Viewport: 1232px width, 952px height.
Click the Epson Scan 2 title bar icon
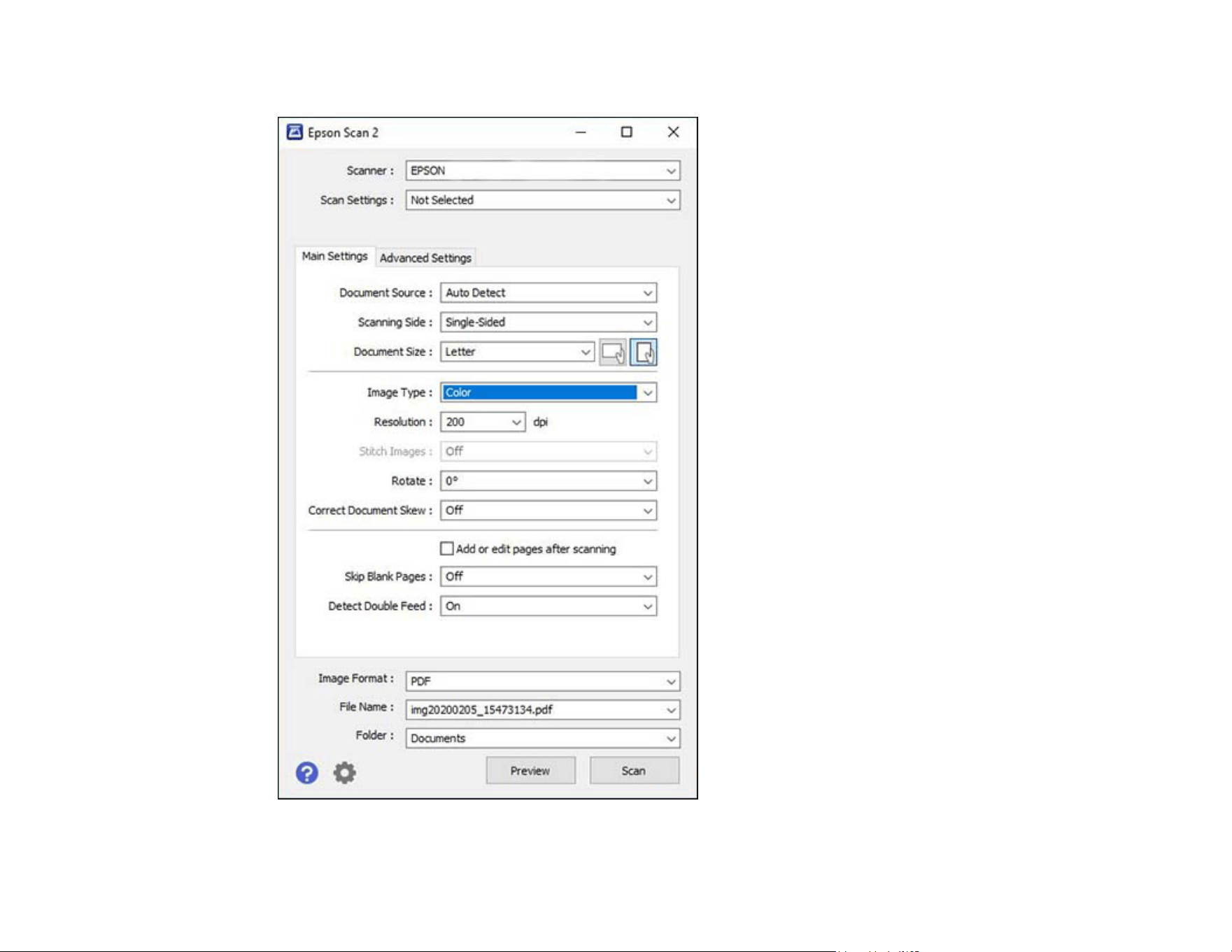point(295,132)
